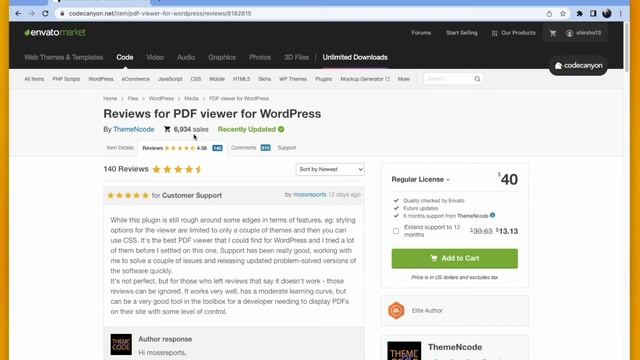
Task: Open the More category menu
Action: [x=404, y=79]
